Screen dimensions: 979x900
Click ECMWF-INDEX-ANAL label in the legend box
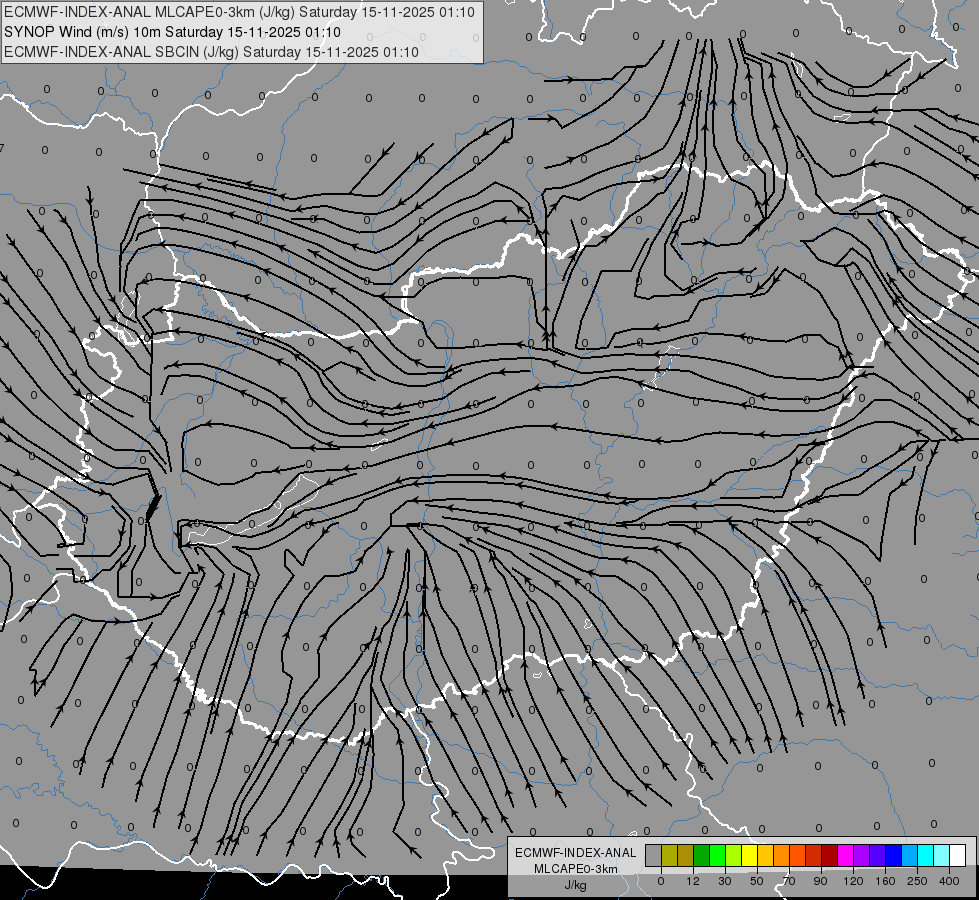coord(576,853)
